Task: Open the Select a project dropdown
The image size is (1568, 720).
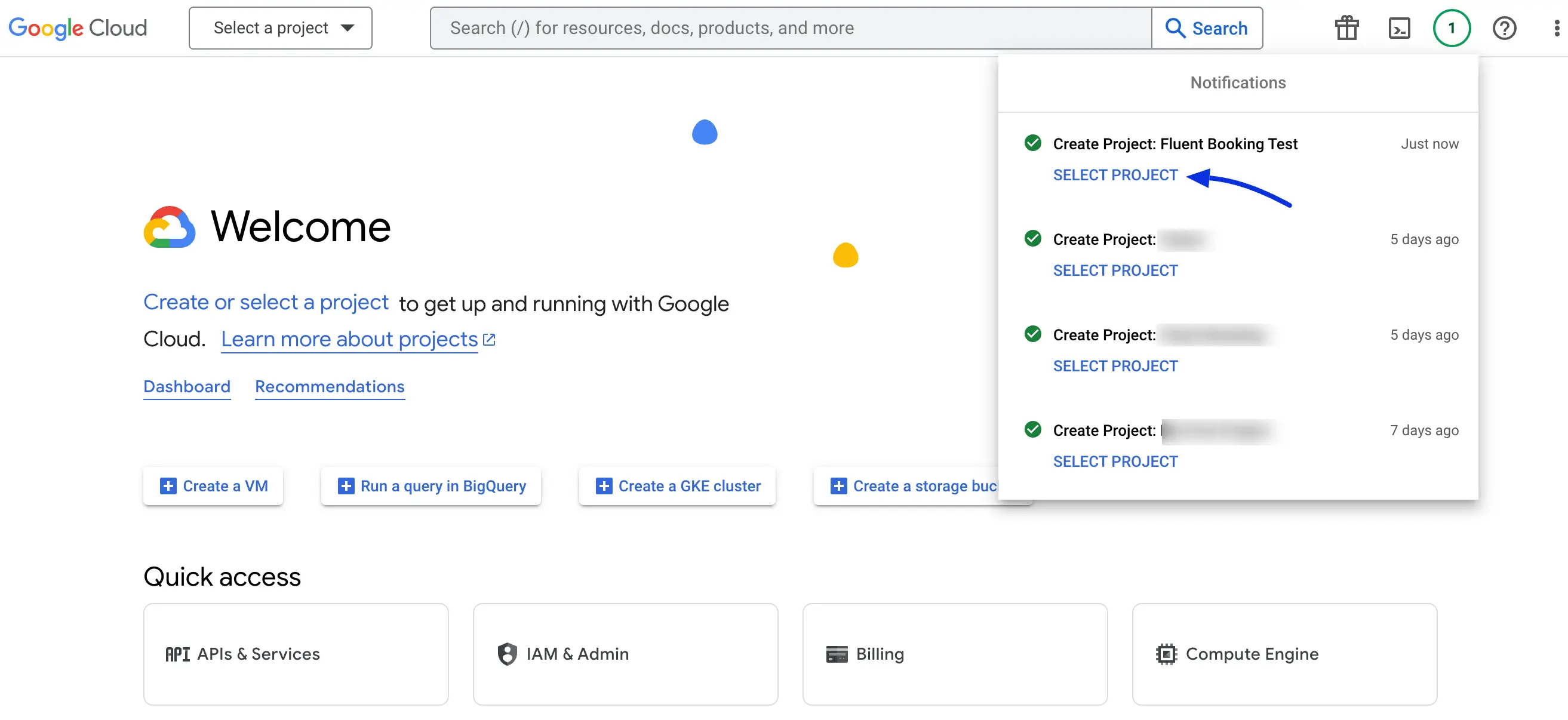Action: click(281, 28)
